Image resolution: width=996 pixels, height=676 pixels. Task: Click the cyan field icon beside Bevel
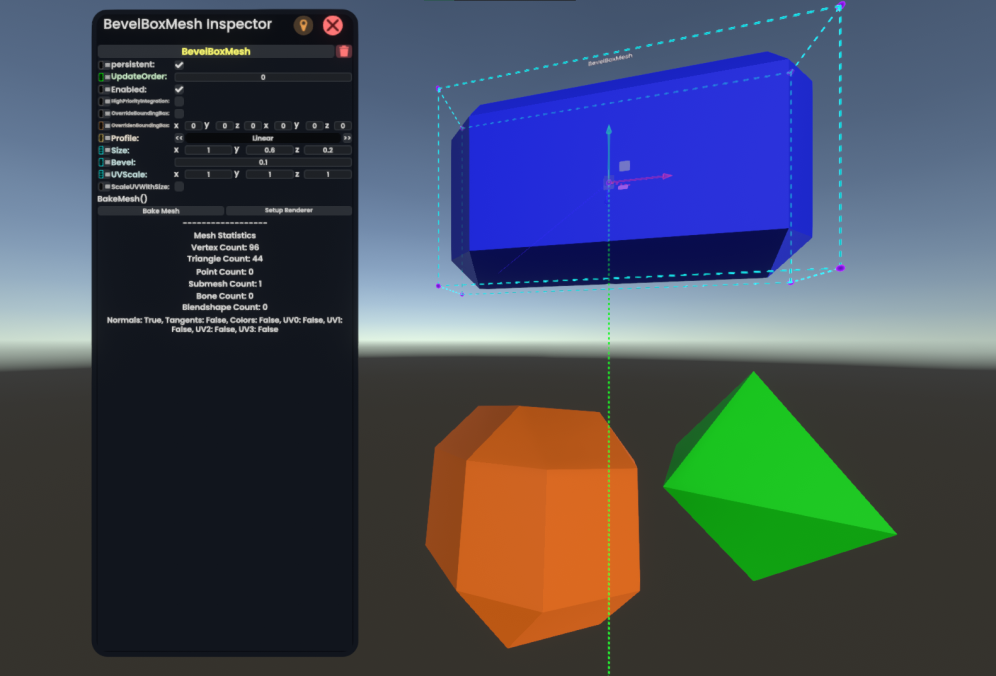point(101,162)
